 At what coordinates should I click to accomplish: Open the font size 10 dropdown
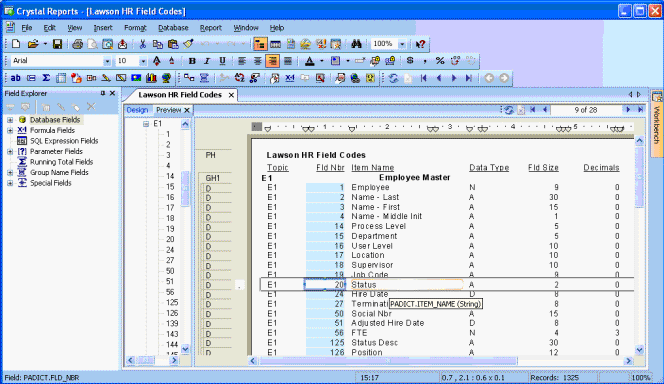143,61
